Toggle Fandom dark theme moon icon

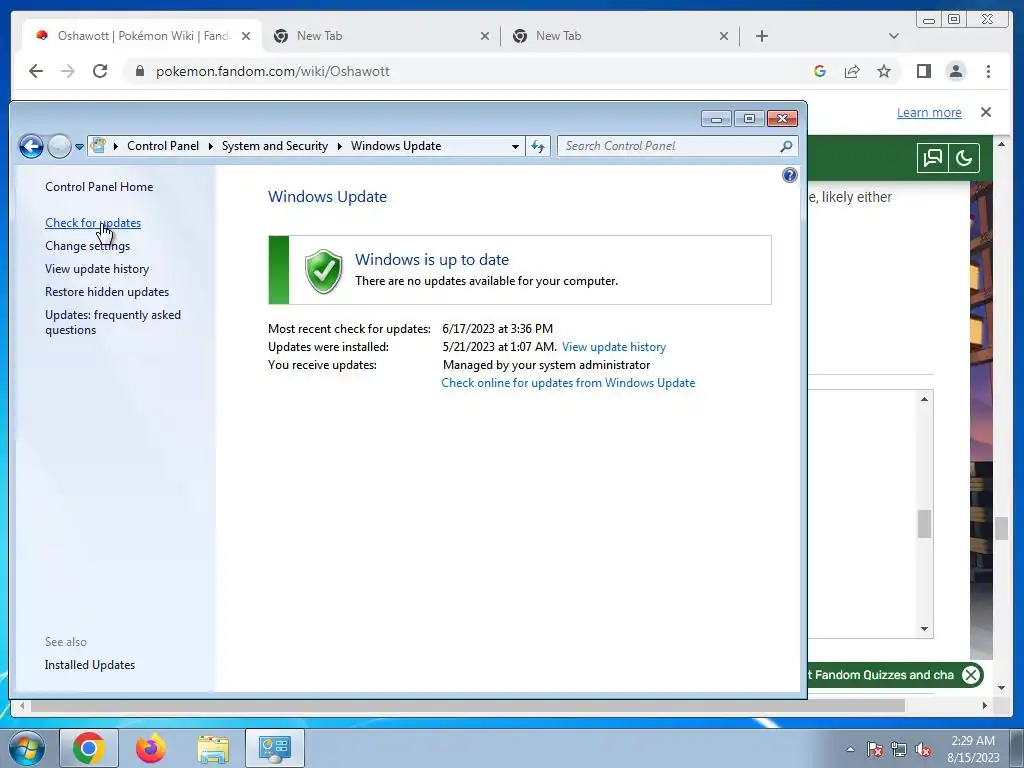[964, 158]
